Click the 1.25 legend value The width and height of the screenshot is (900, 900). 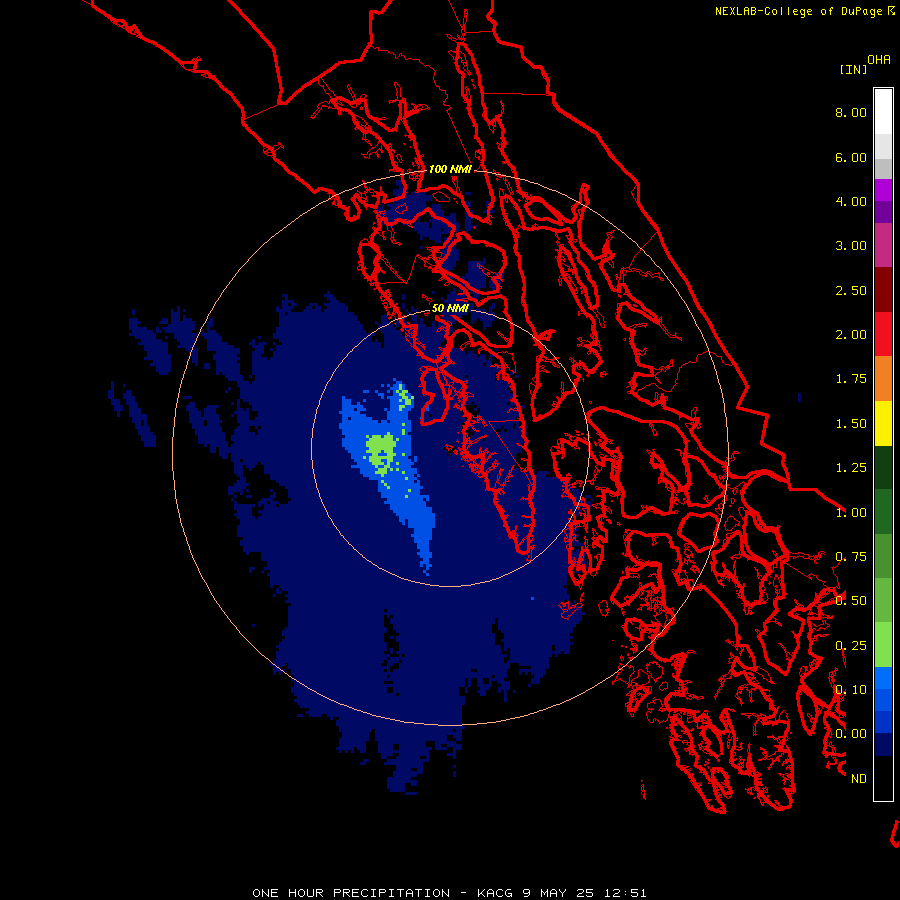tap(851, 468)
